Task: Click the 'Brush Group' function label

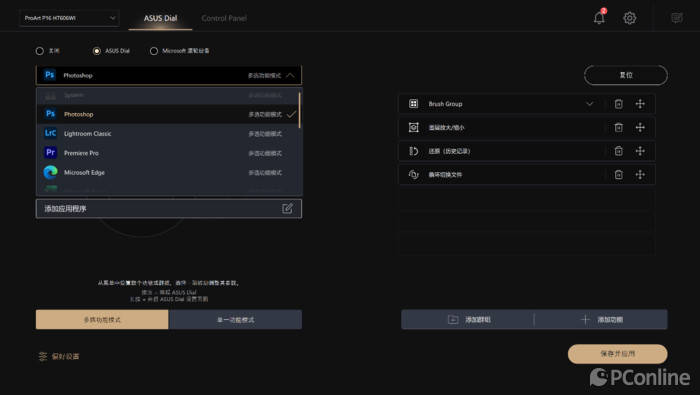Action: pyautogui.click(x=445, y=104)
